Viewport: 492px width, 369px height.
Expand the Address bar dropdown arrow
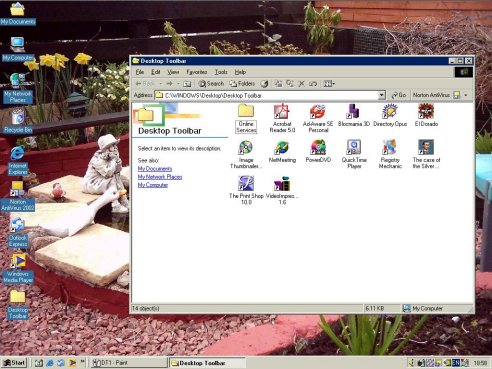(x=382, y=95)
